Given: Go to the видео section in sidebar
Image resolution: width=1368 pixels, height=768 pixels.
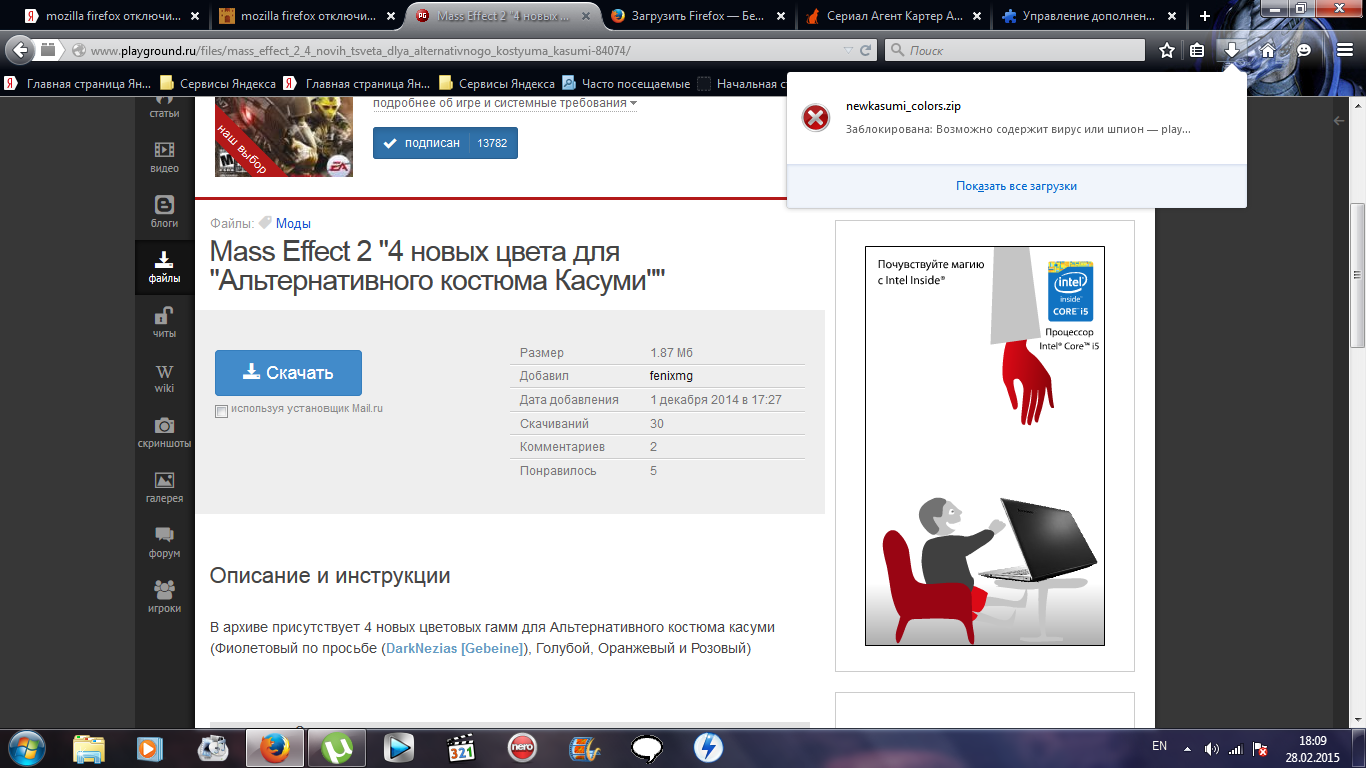Looking at the screenshot, I should (164, 157).
